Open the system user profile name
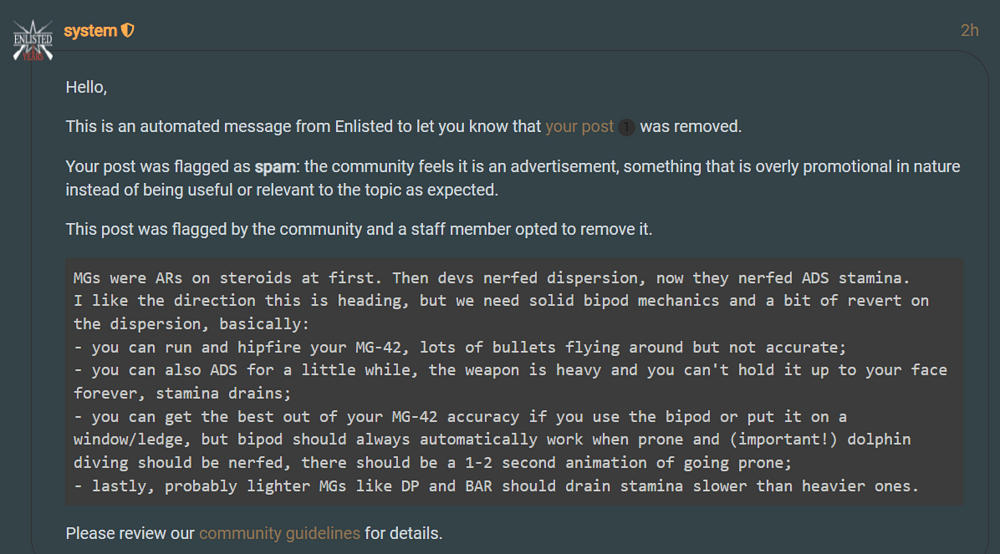This screenshot has width=1000, height=554. [x=90, y=31]
